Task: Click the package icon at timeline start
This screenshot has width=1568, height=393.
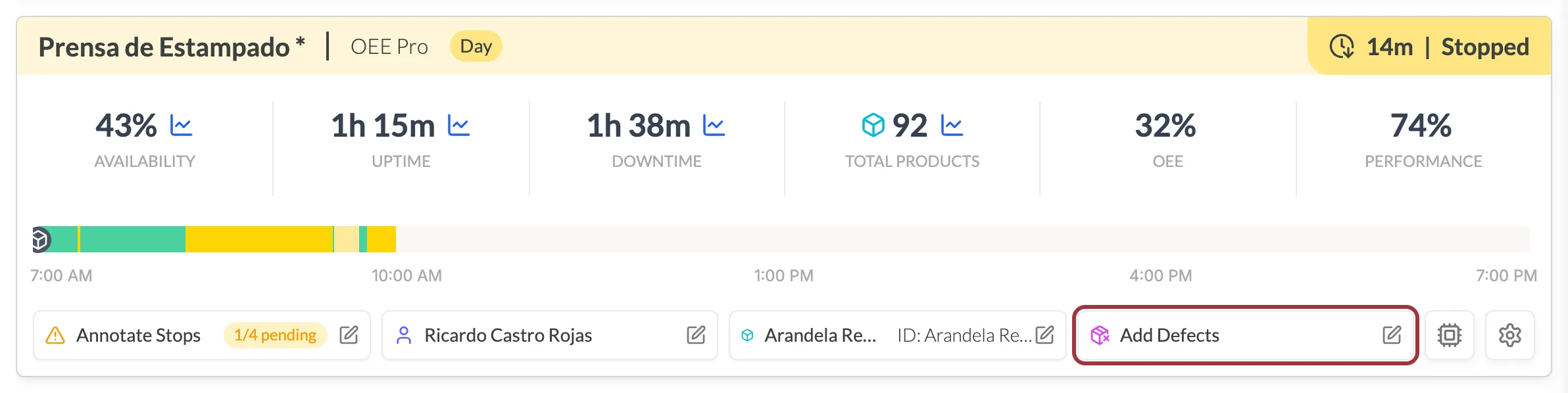Action: coord(41,240)
